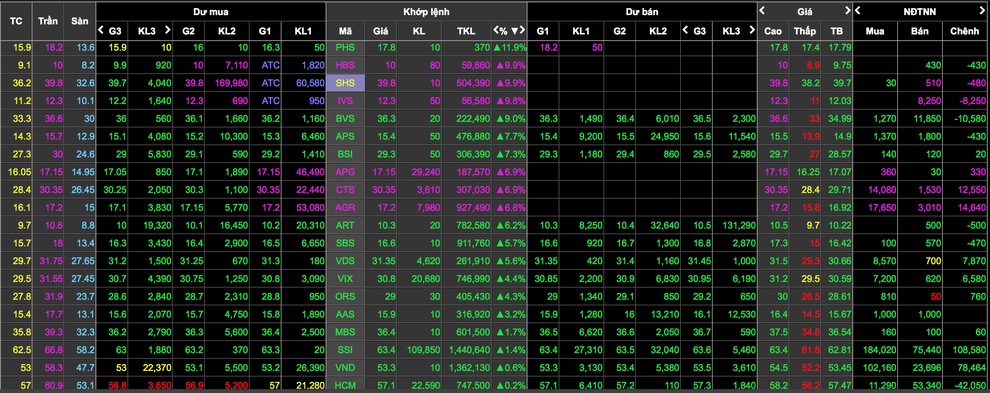Sort by the Mã column header
Screen dimensions: 990x393
point(345,30)
